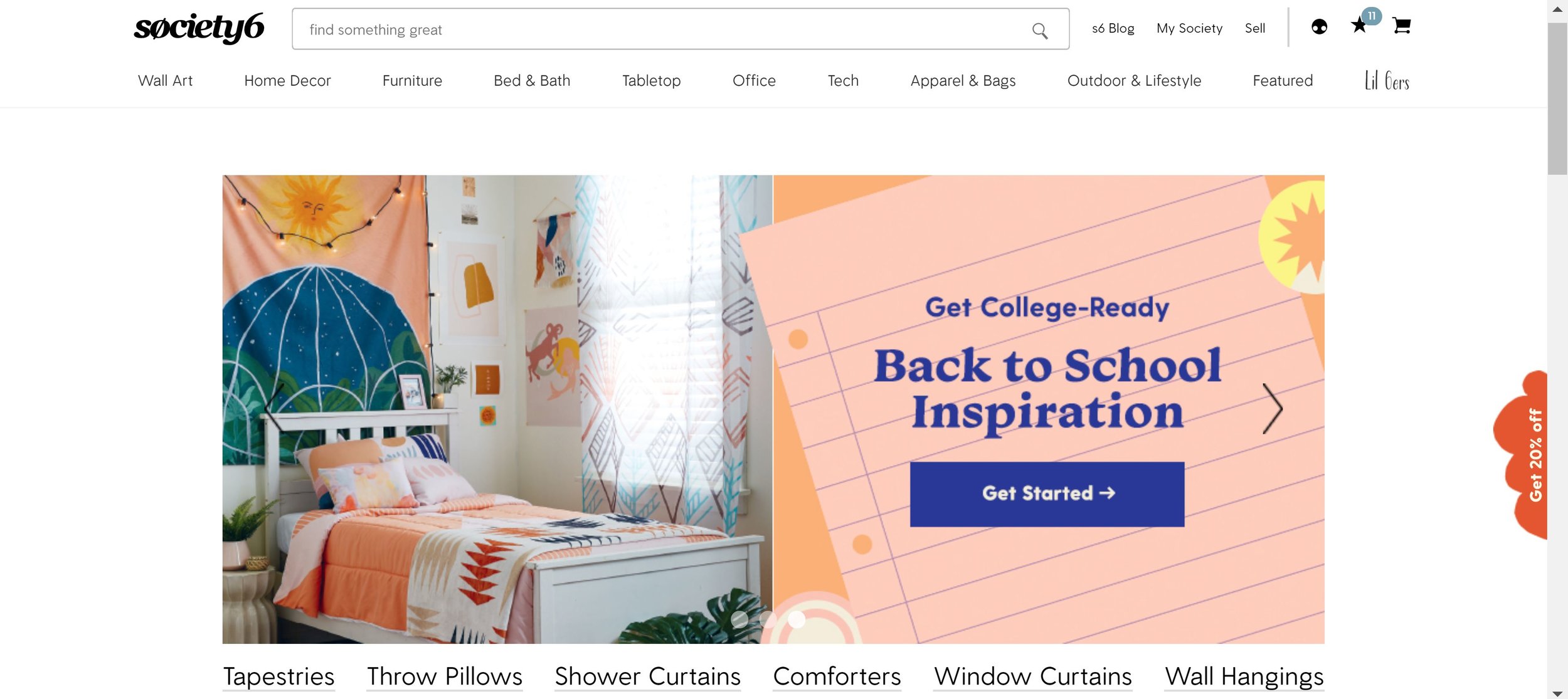Expand the Apparel & Bags menu
The image size is (1568, 699).
[963, 81]
